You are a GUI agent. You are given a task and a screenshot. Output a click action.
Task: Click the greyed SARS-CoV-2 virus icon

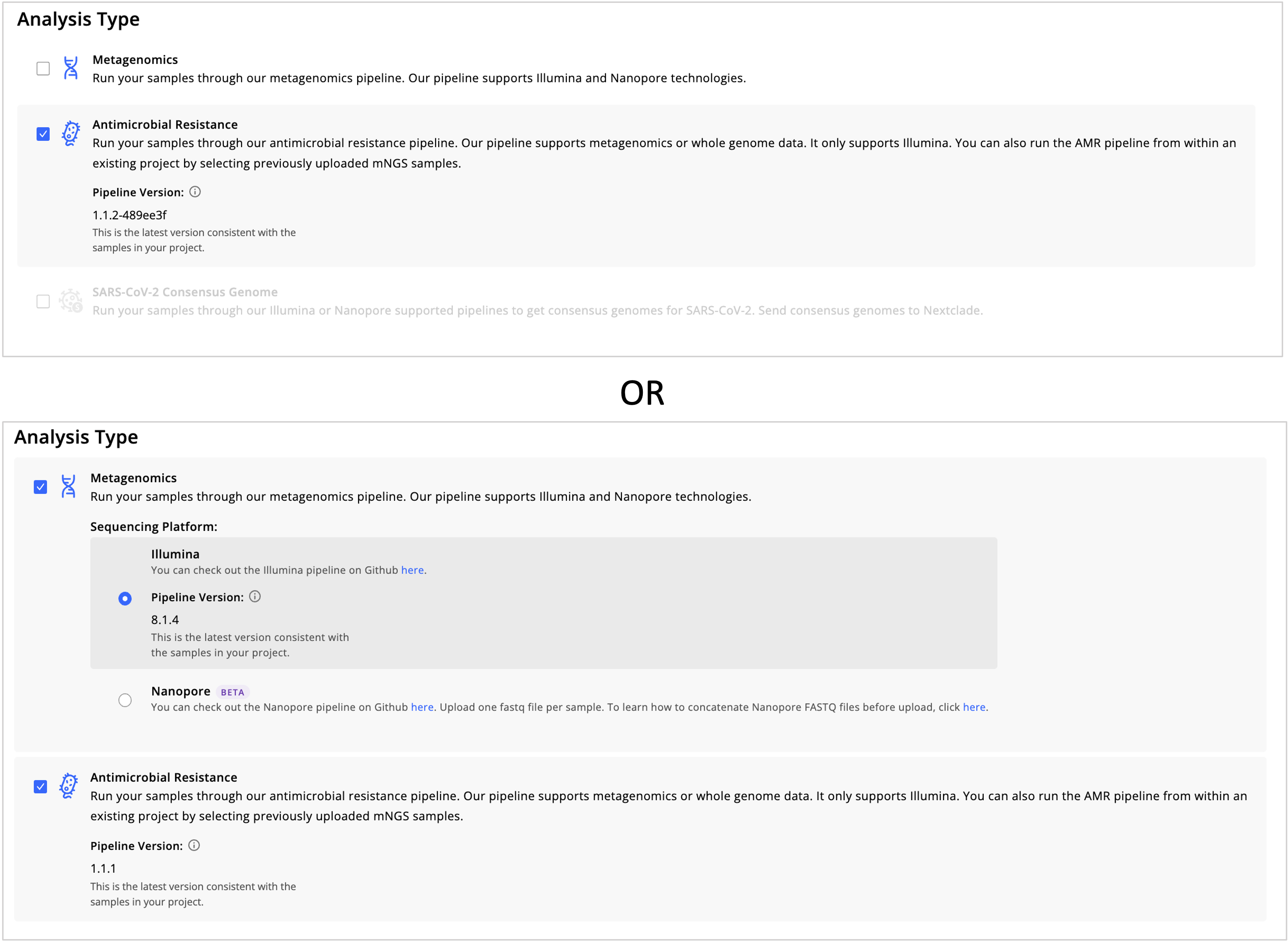tap(71, 300)
